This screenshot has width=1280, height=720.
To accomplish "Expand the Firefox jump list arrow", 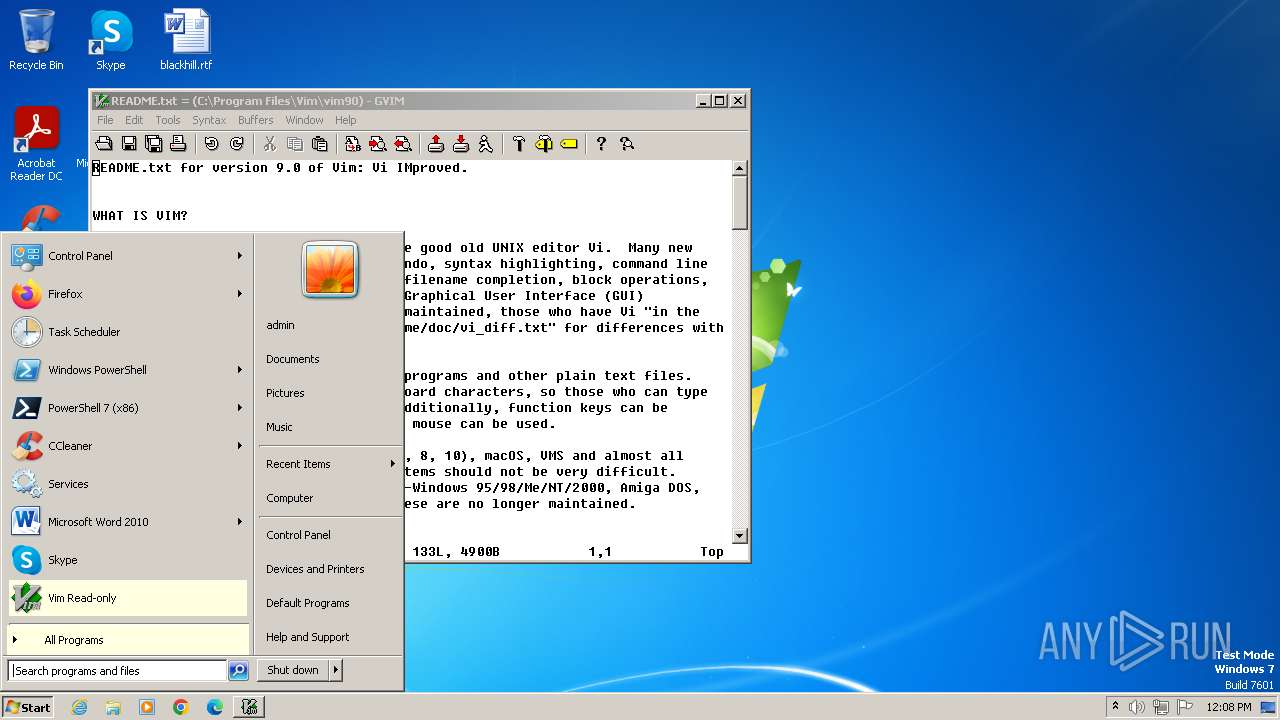I will tap(239, 294).
